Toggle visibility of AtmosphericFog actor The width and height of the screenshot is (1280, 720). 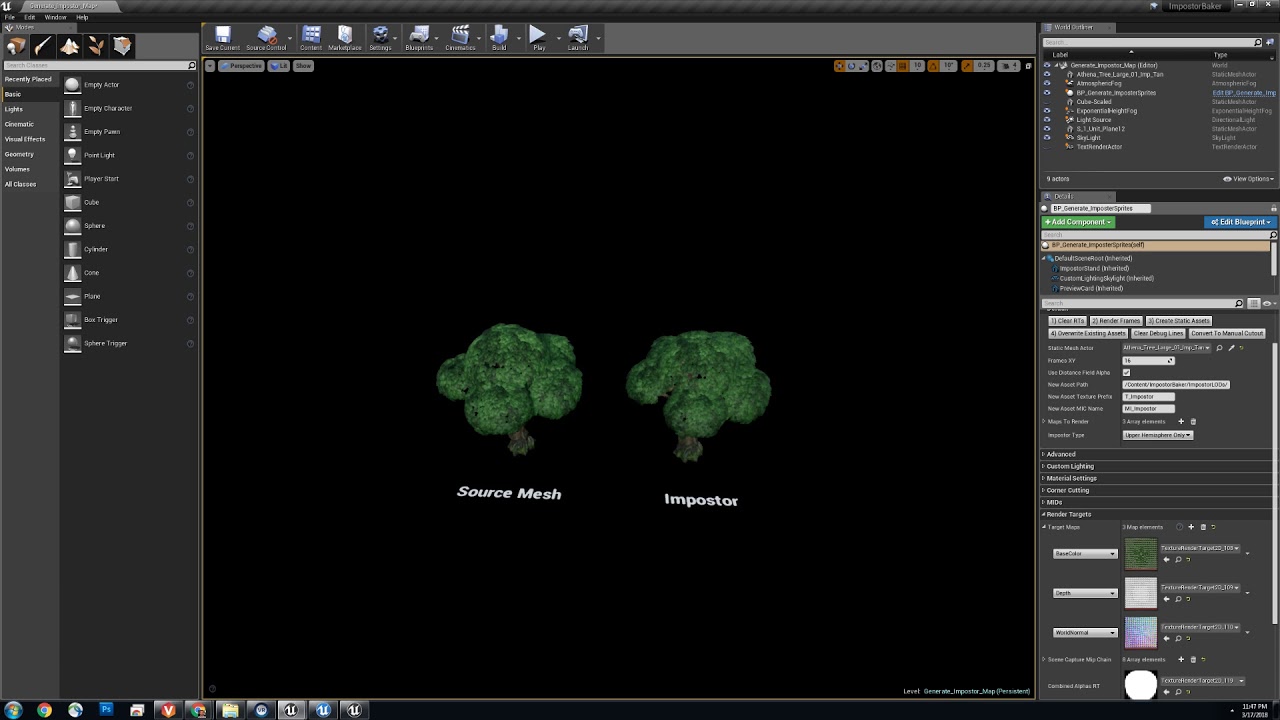pos(1047,83)
